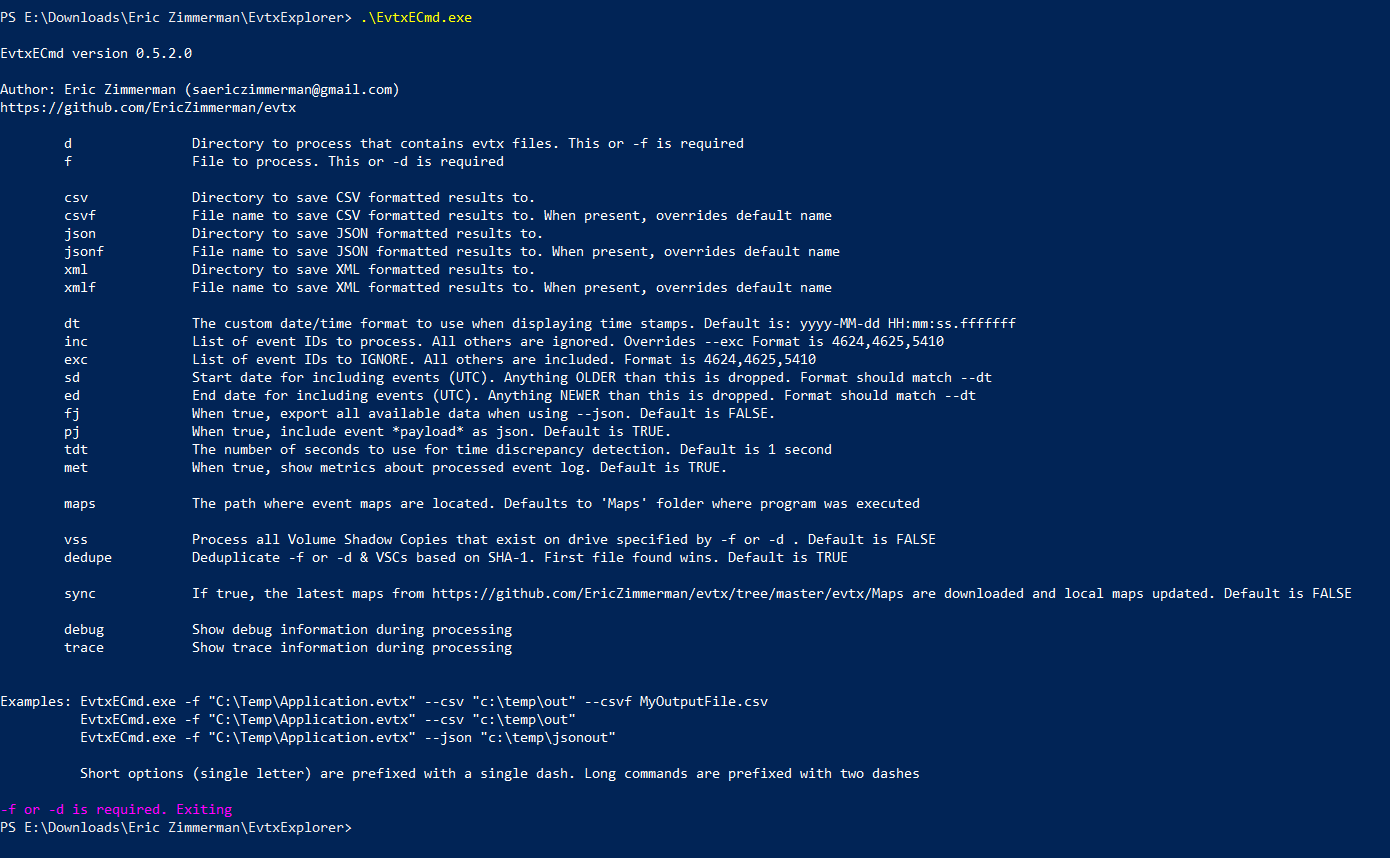This screenshot has width=1390, height=858.
Task: Click the 'csvf' option name
Action: pyautogui.click(x=80, y=216)
